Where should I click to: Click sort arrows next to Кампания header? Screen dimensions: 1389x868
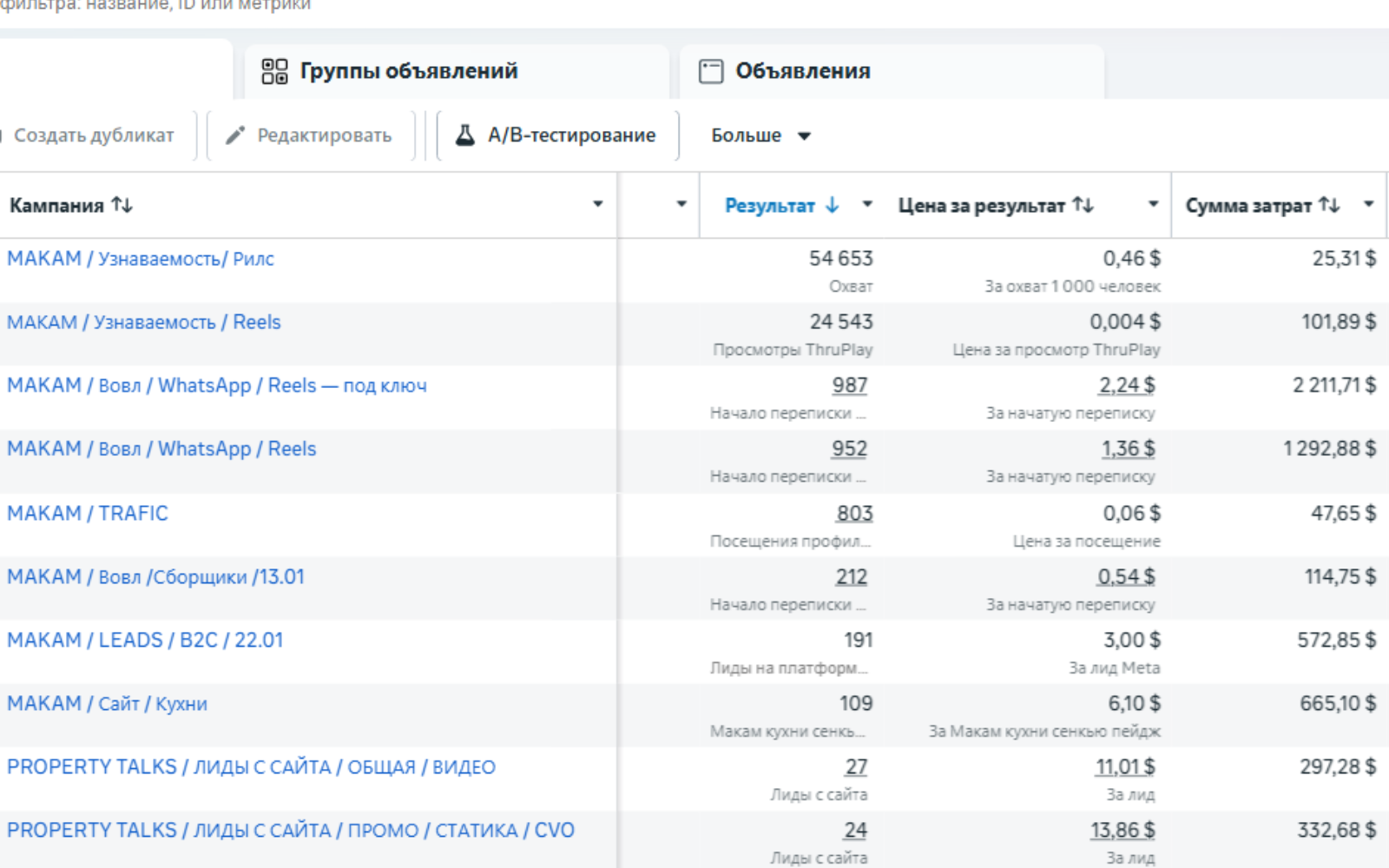click(x=122, y=205)
